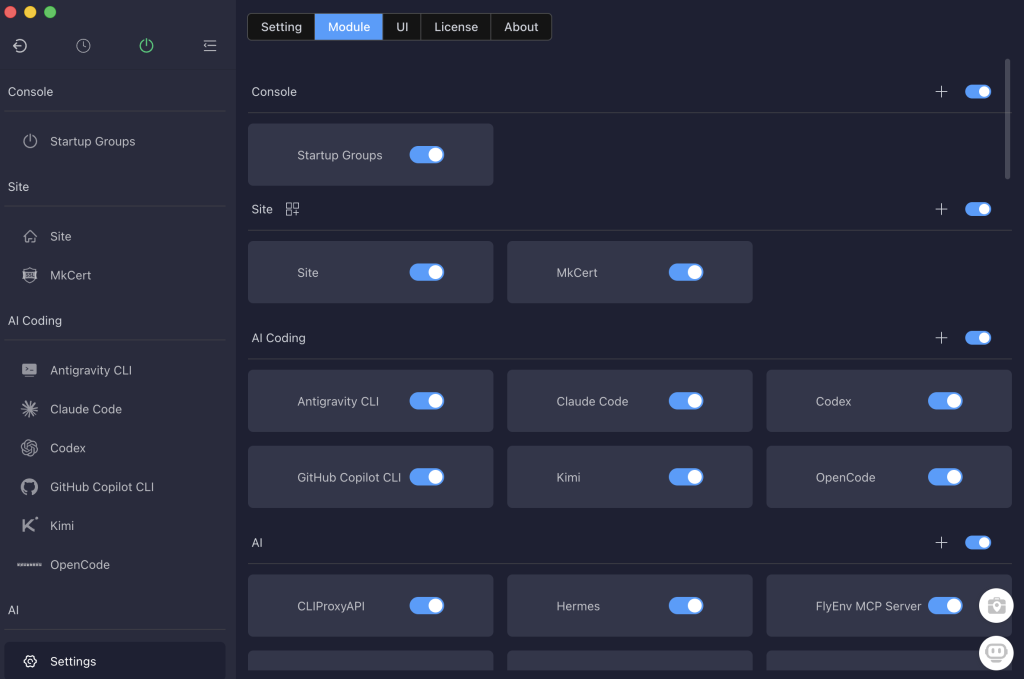Turn off the Codex module switch
1024x679 pixels.
coord(945,401)
